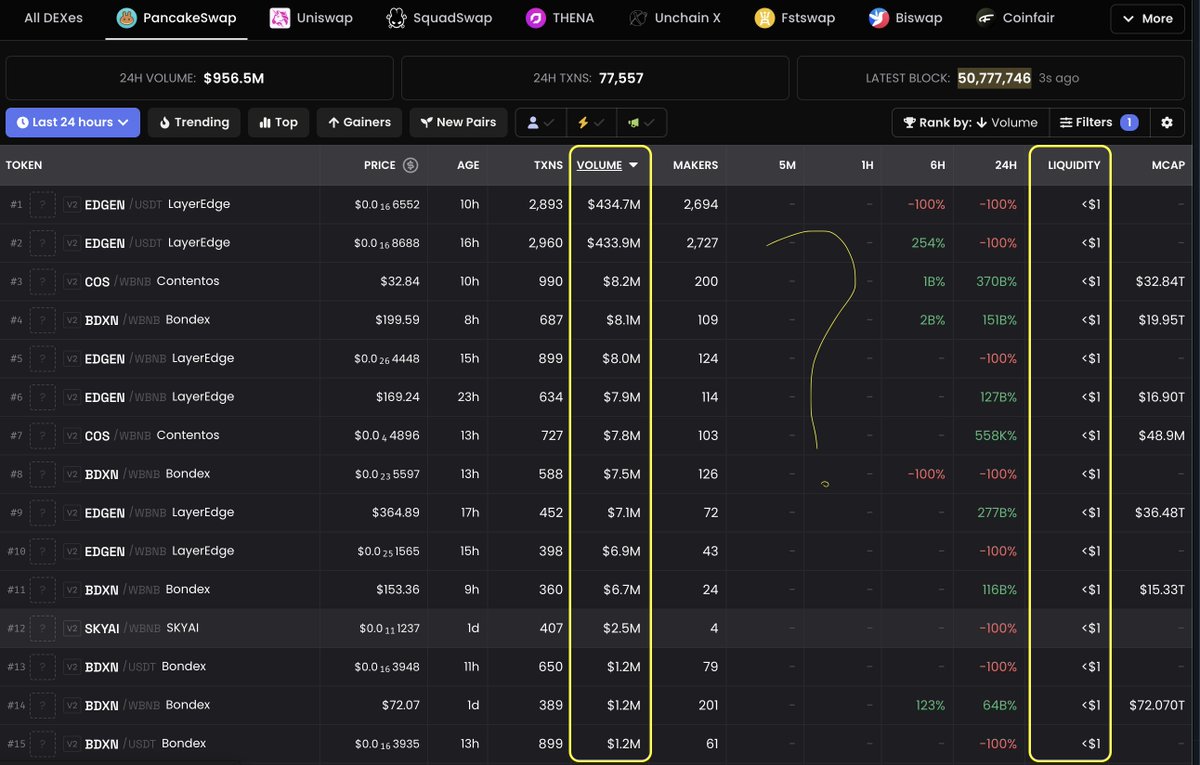This screenshot has width=1200, height=765.
Task: Switch to the Biswap tab
Action: [x=904, y=18]
